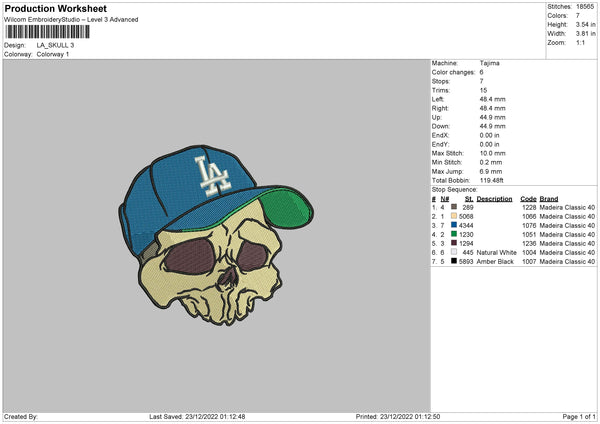Click the 'N#' column header
This screenshot has height=424, width=600.
pos(445,199)
